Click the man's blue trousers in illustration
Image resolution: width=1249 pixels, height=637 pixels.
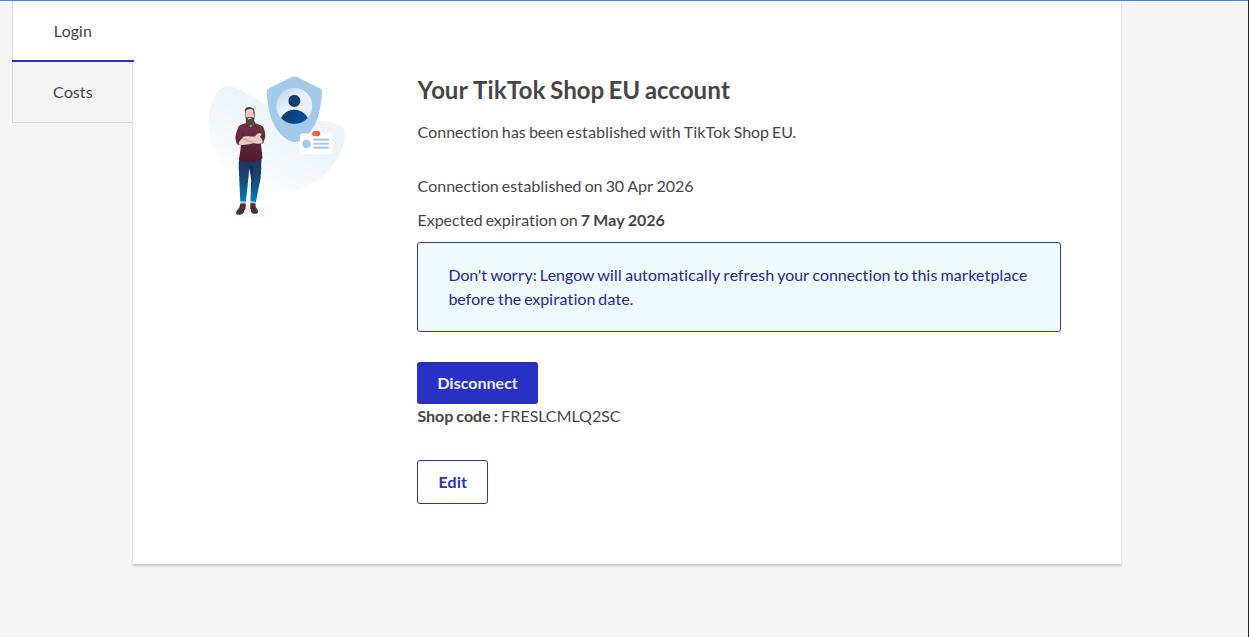tap(249, 182)
